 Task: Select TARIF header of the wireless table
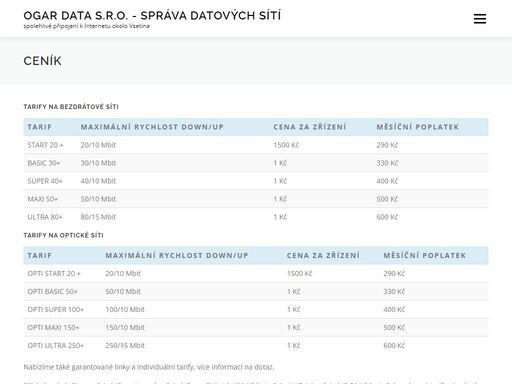(x=40, y=127)
